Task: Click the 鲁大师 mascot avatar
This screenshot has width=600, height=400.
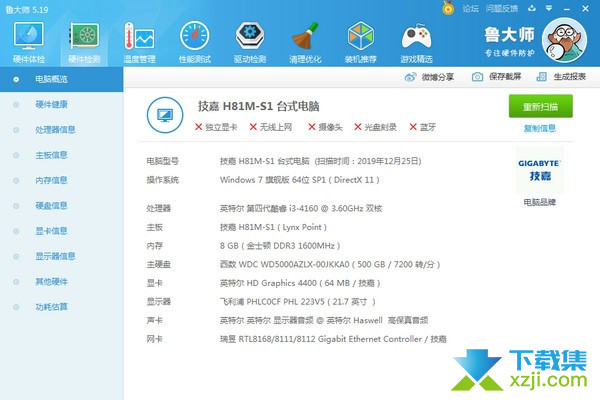Action: tap(564, 40)
